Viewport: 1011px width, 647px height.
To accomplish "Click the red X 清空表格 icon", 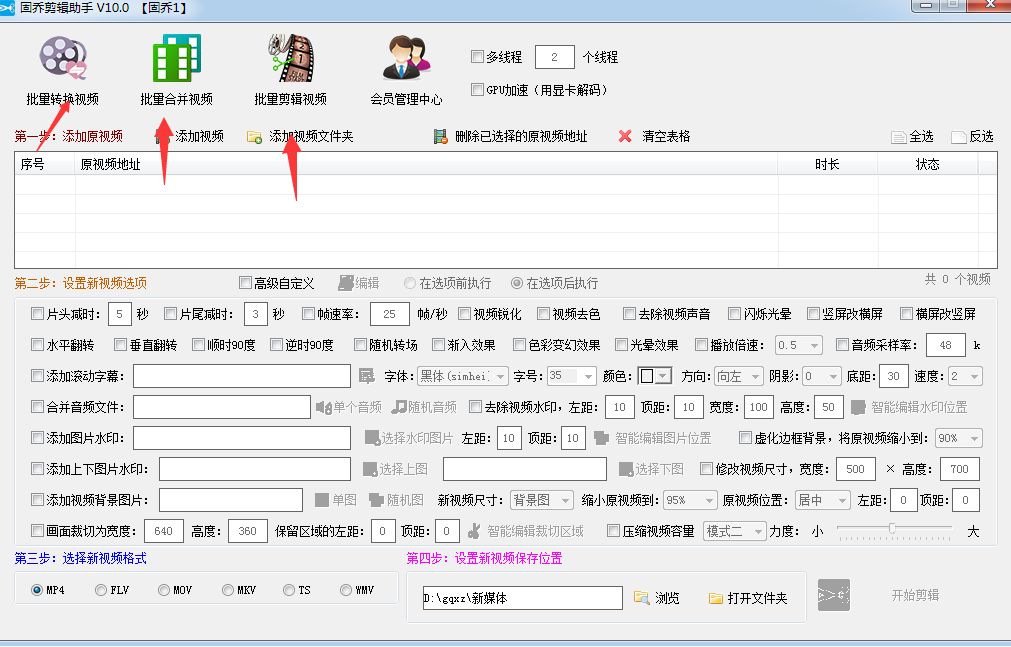I will (x=625, y=136).
